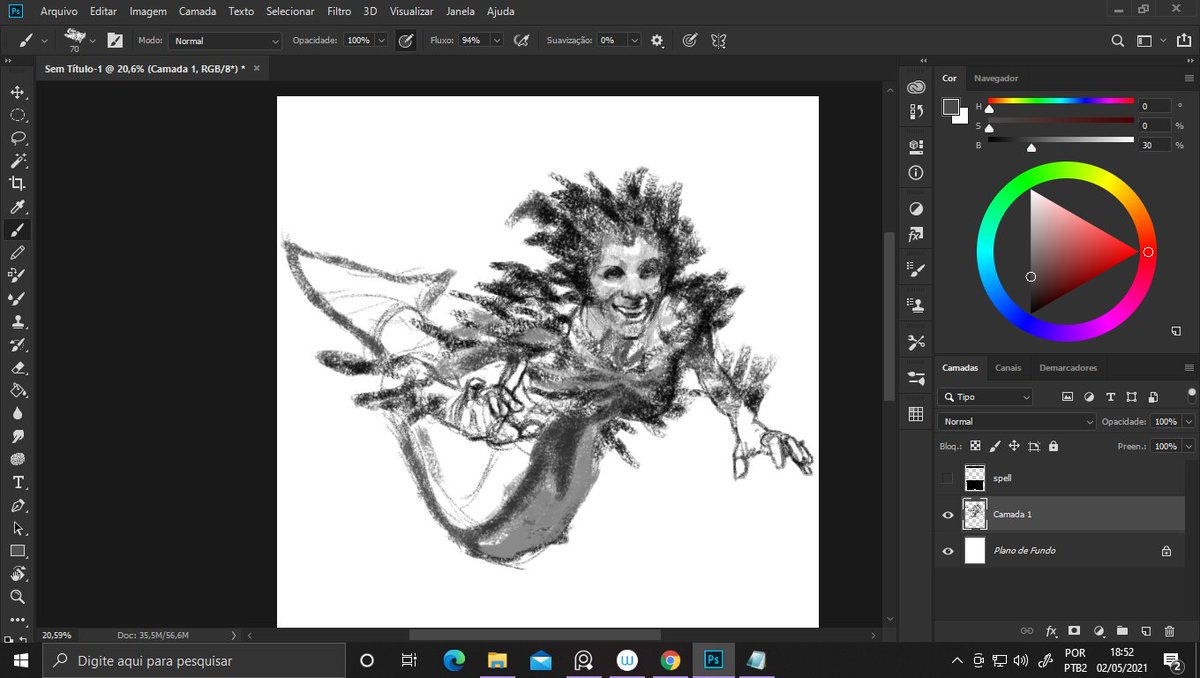
Task: Hide the Camada 1 layer
Action: coord(947,514)
